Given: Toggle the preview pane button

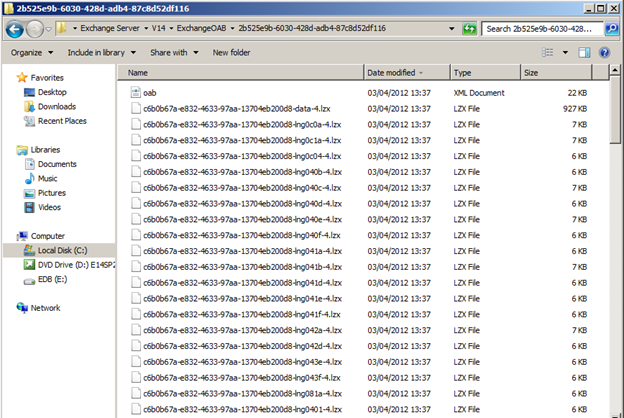Looking at the screenshot, I should (x=584, y=52).
